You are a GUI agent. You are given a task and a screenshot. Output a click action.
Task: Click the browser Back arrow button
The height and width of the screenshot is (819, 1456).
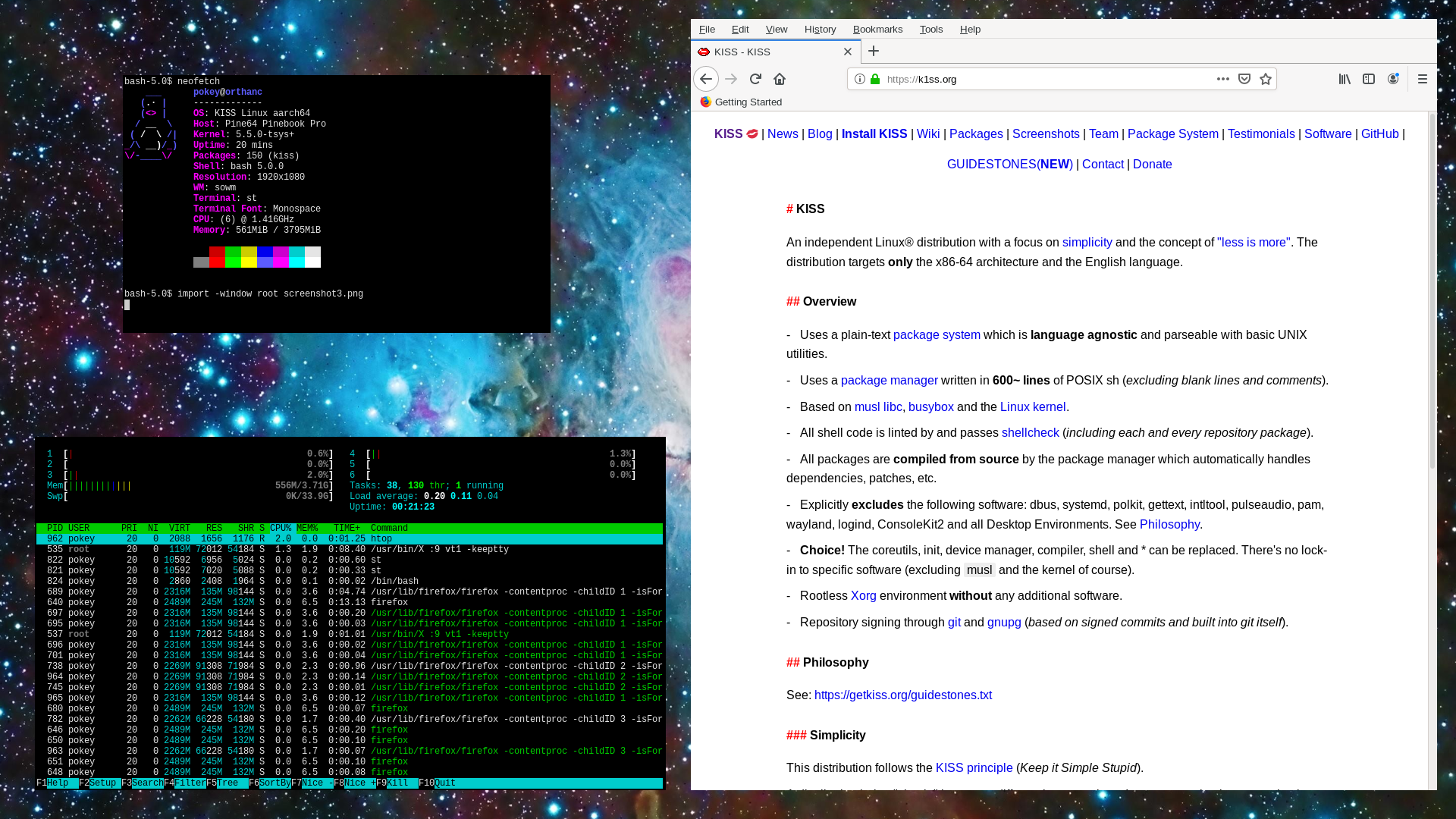[705, 79]
